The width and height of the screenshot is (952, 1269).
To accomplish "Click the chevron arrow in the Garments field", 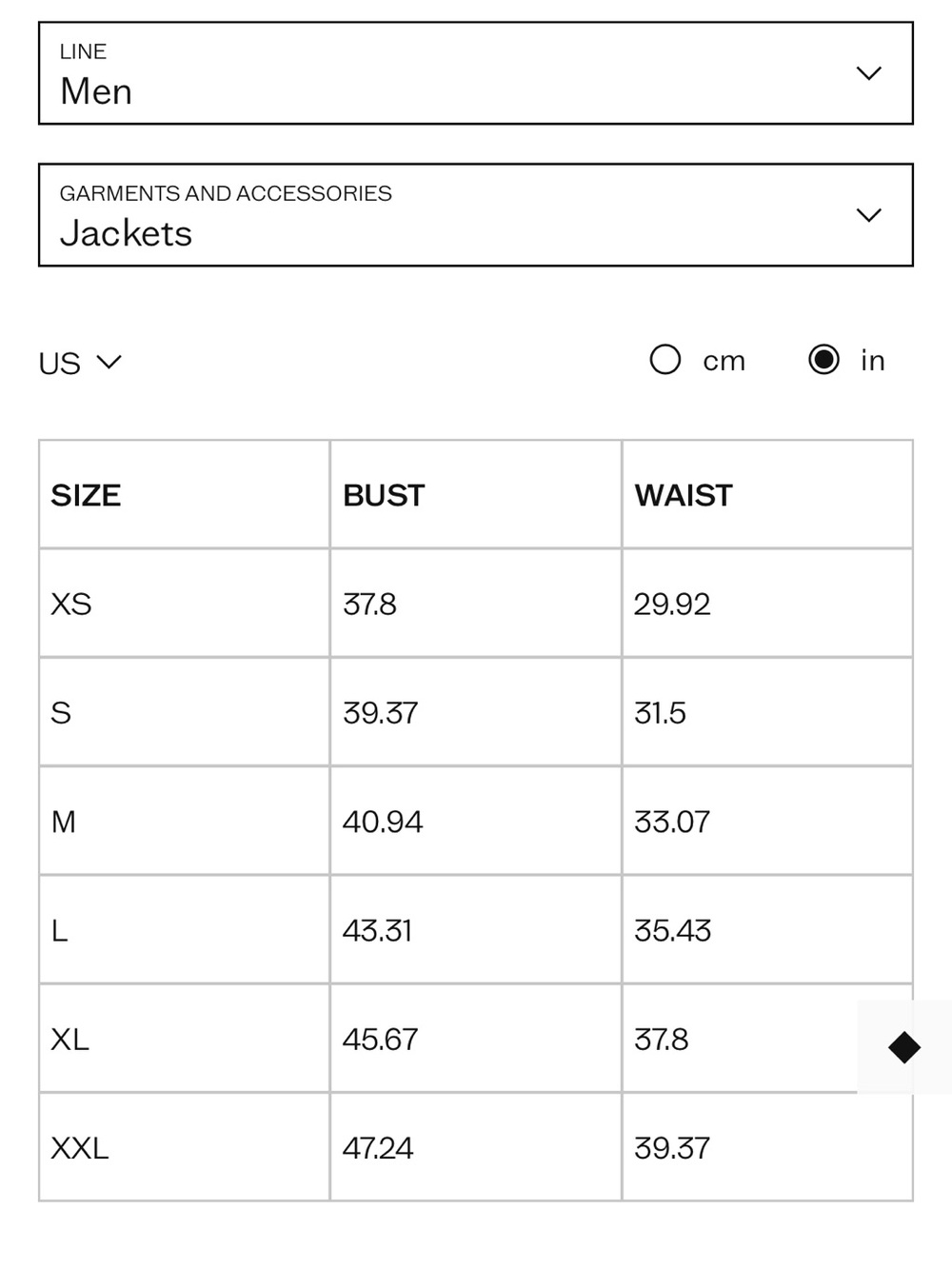I will [868, 215].
